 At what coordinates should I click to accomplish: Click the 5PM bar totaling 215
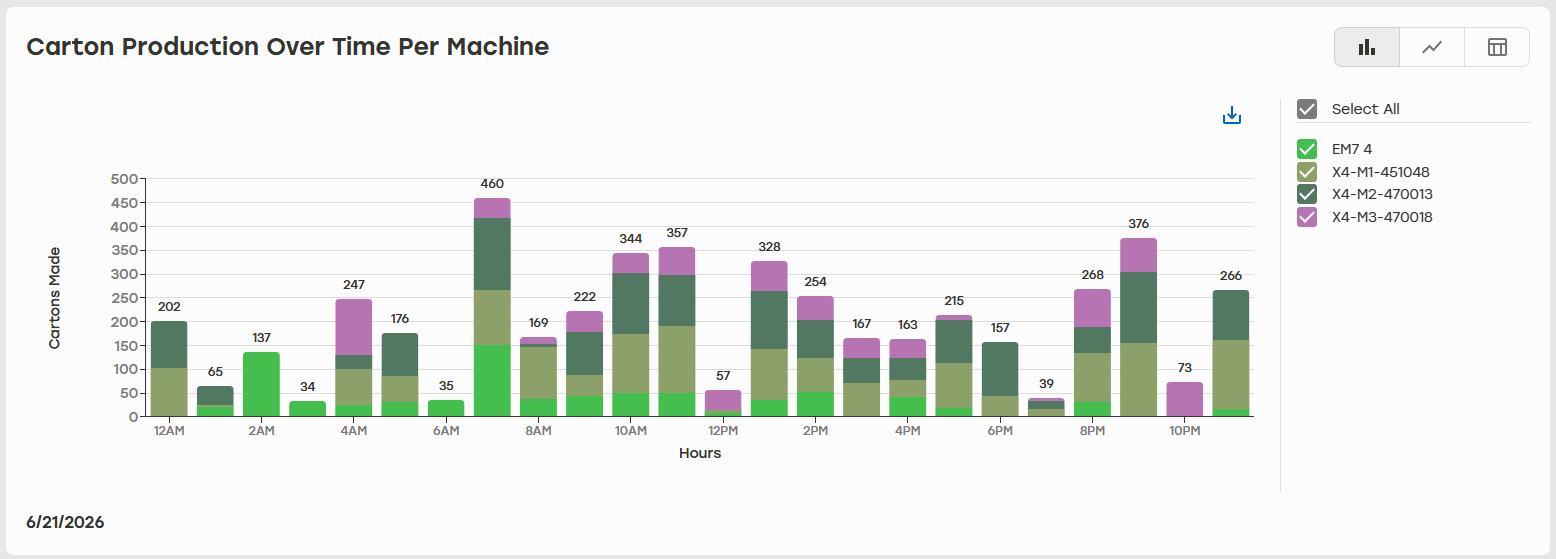click(954, 366)
